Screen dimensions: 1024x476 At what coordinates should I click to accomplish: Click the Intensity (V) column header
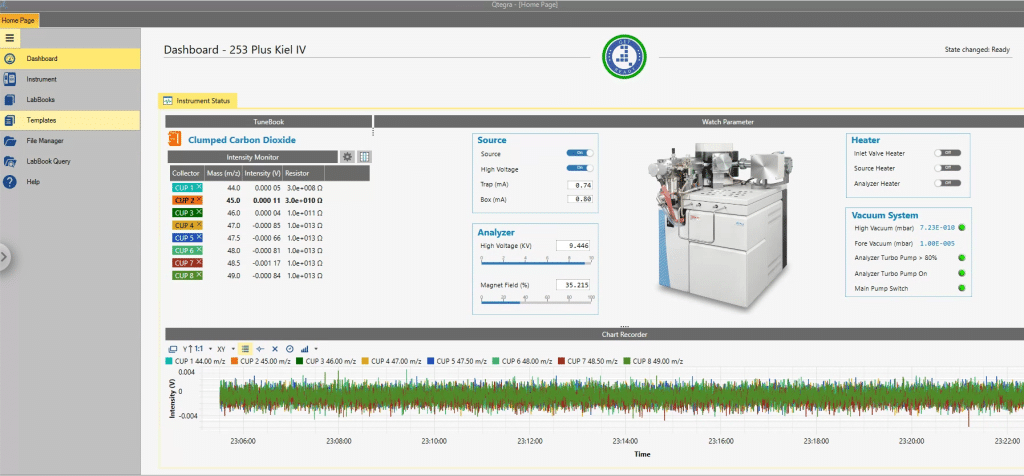point(262,173)
